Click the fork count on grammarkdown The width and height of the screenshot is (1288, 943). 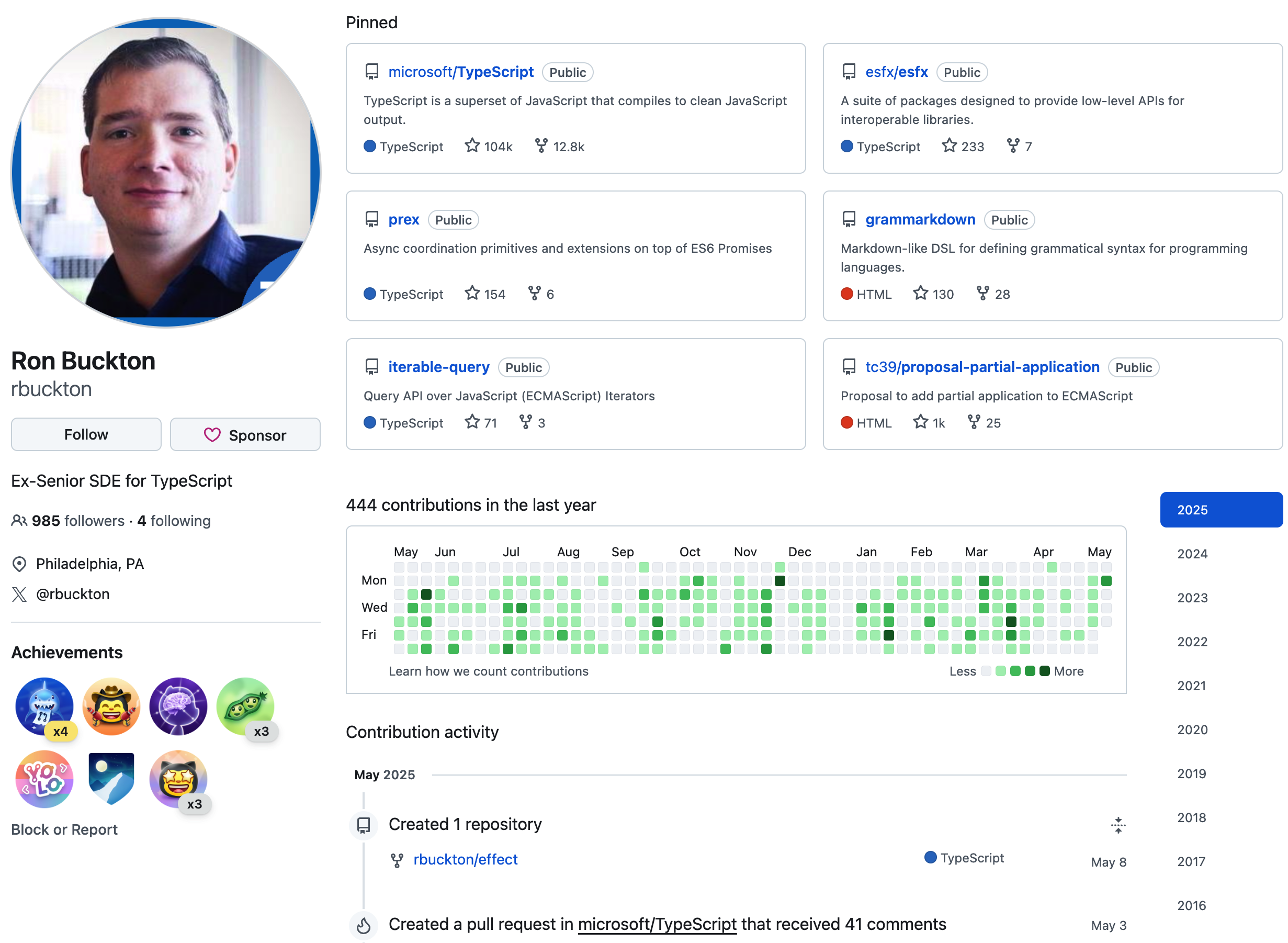pos(993,294)
